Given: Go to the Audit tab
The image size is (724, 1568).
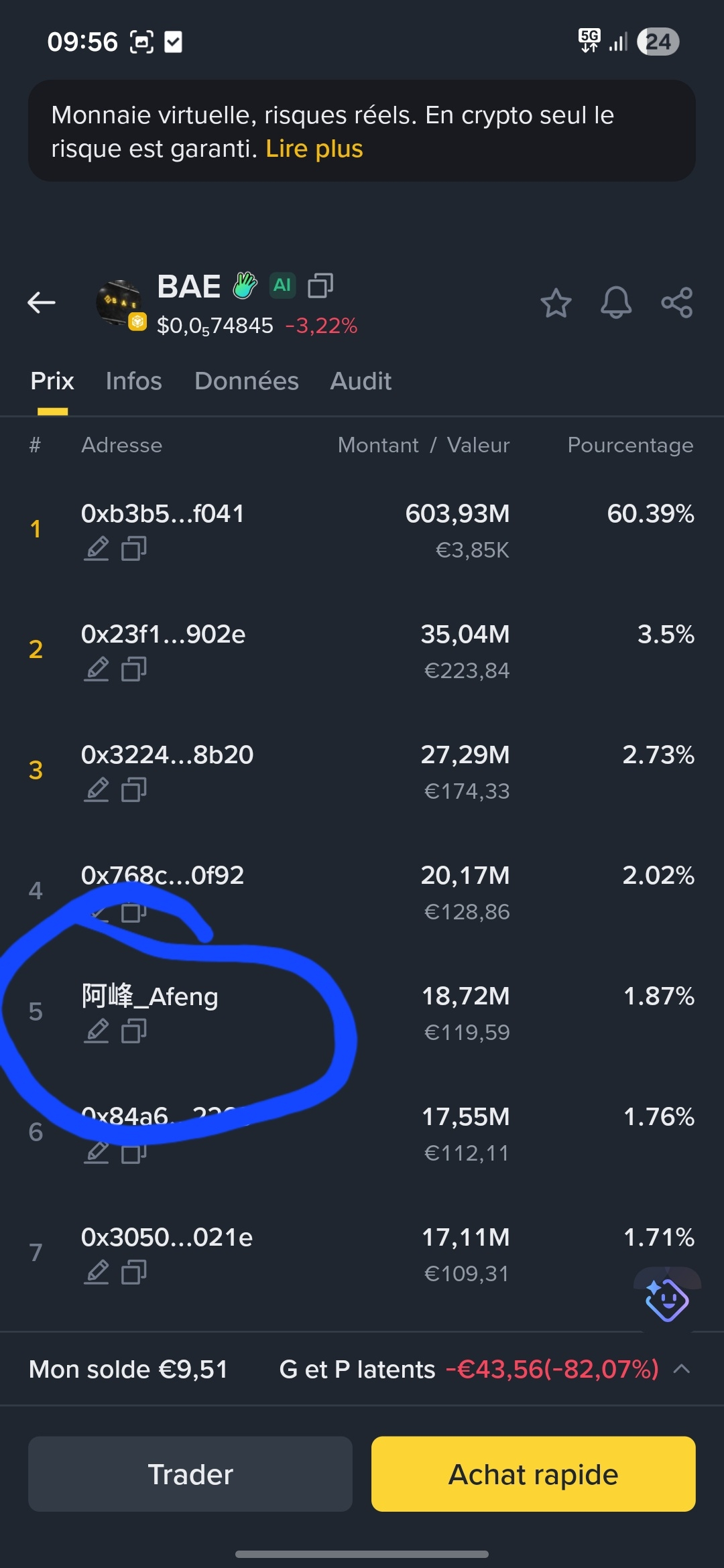Looking at the screenshot, I should pos(361,381).
